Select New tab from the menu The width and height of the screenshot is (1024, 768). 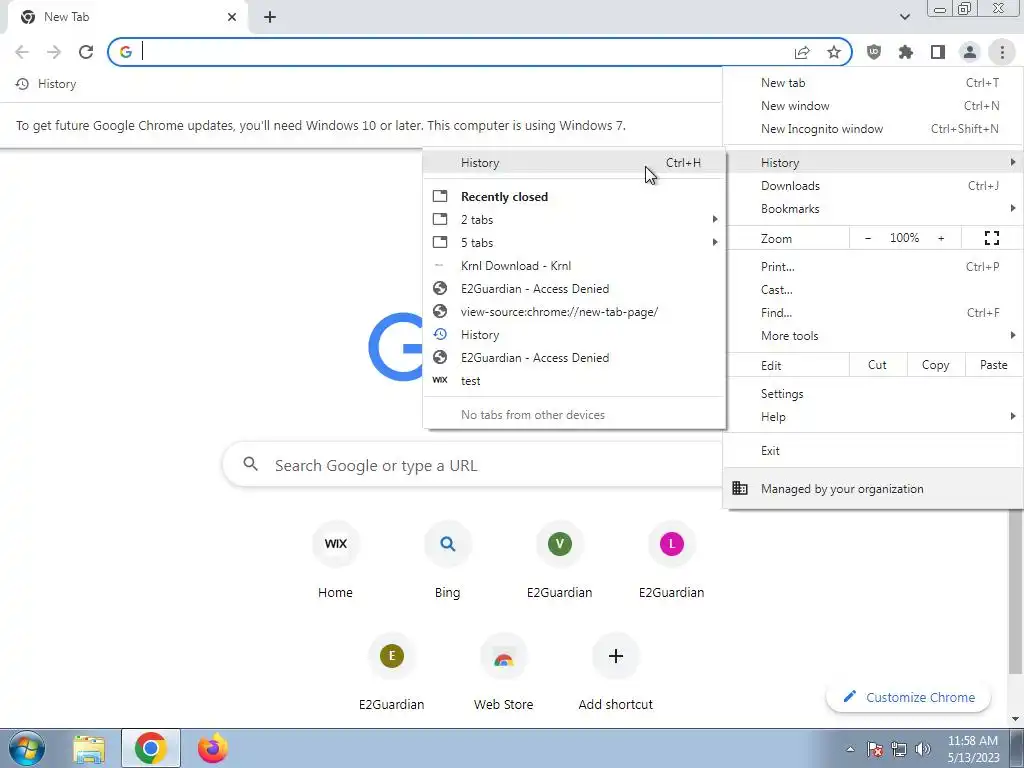tap(873, 83)
